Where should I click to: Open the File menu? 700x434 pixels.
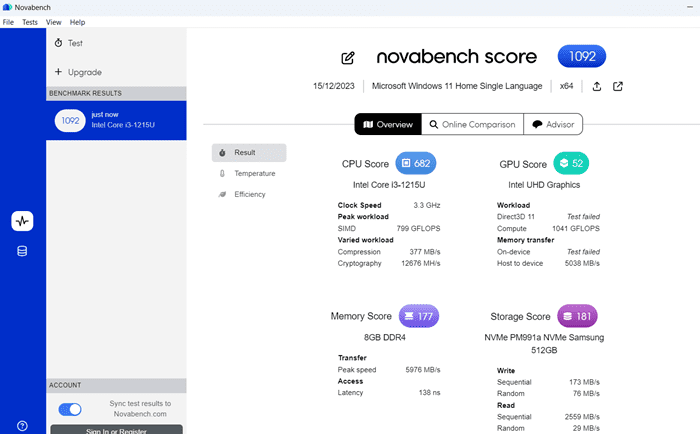click(8, 22)
